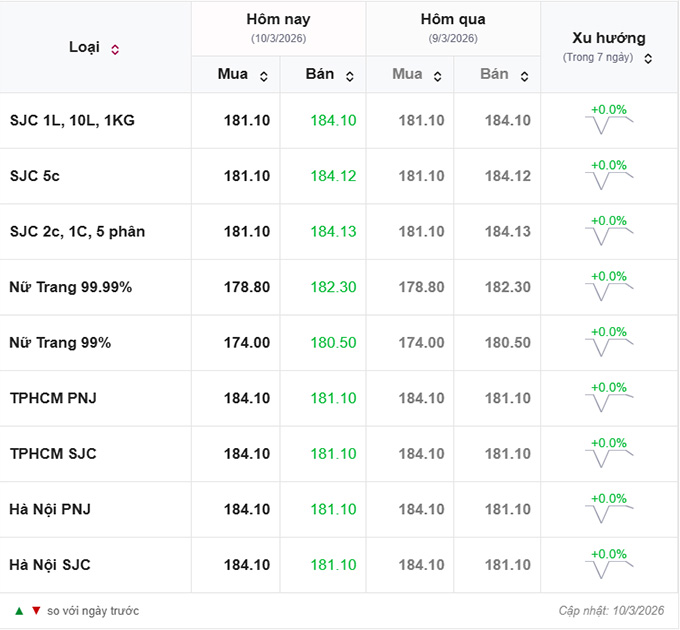Click the Nữ Trang 99% gold type
This screenshot has width=680, height=630.
60,343
